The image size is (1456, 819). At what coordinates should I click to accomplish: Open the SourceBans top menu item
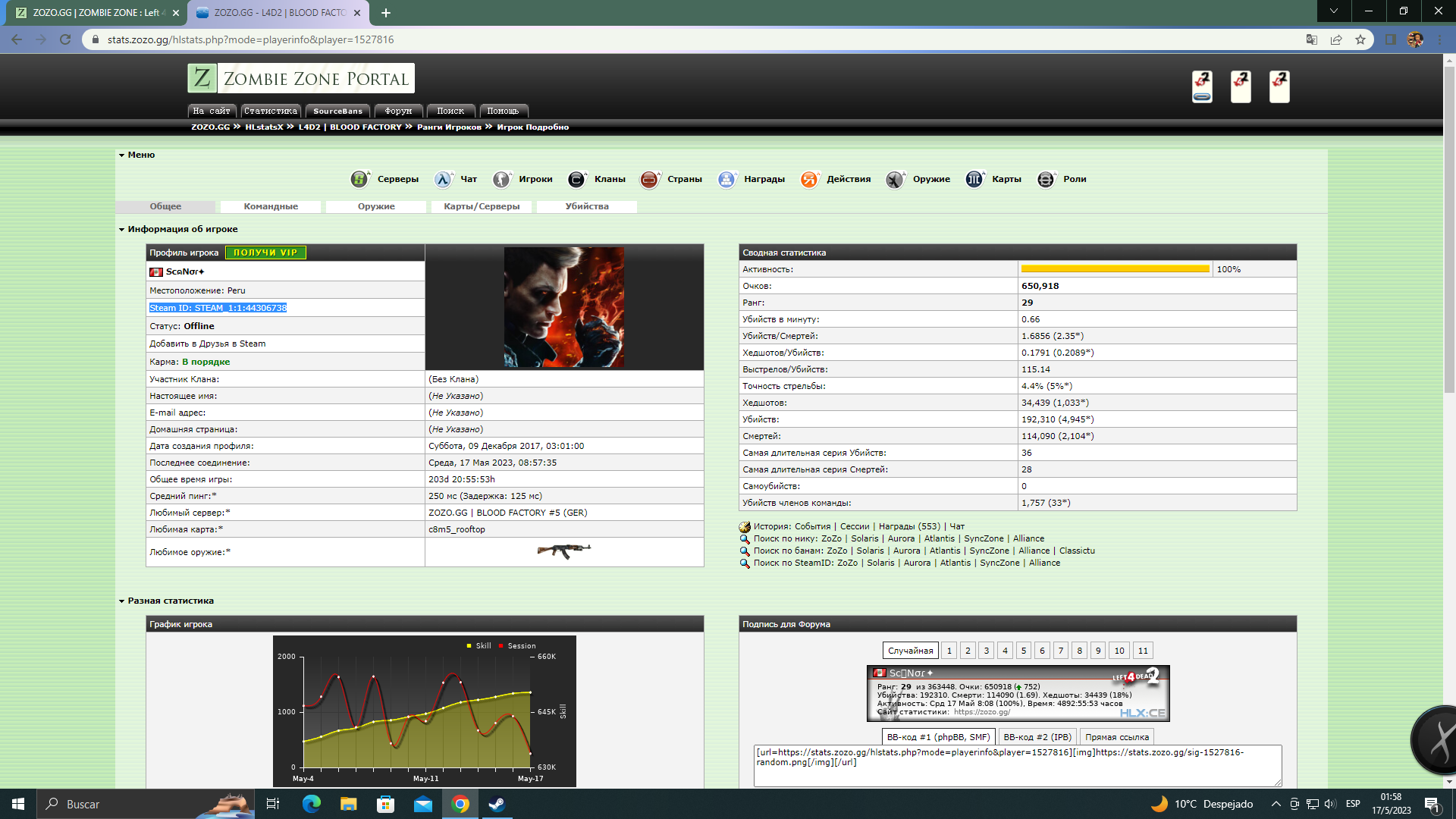pyautogui.click(x=337, y=111)
